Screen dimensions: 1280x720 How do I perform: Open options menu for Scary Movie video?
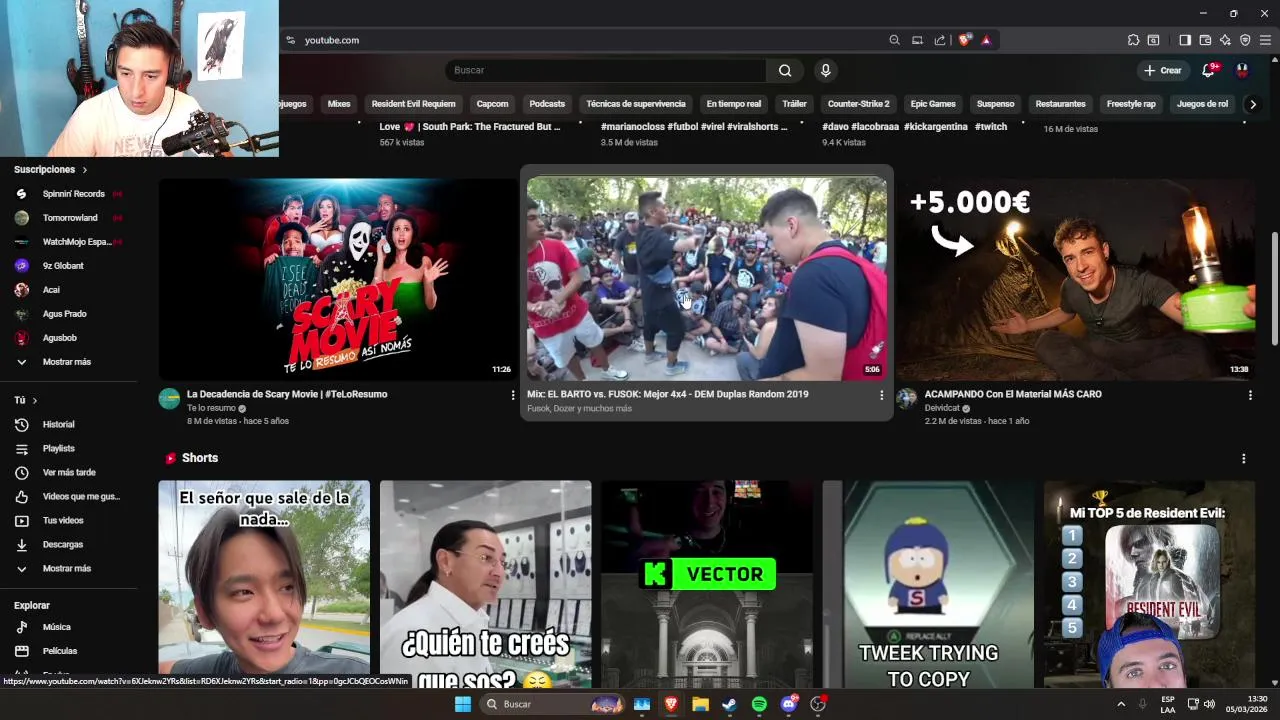pos(513,395)
